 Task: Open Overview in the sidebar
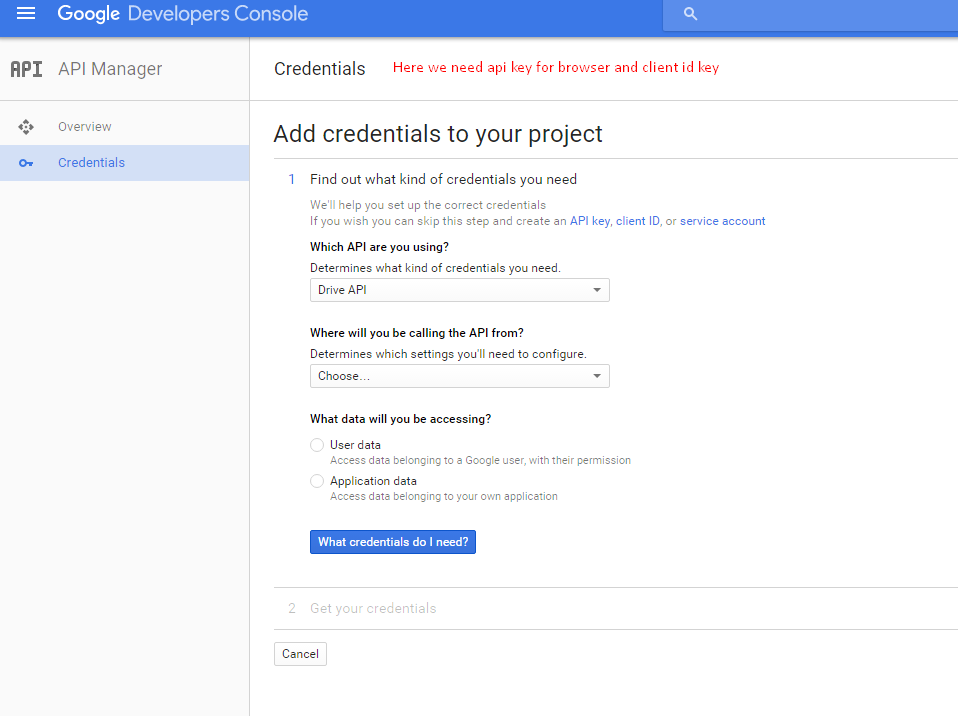[x=125, y=127]
